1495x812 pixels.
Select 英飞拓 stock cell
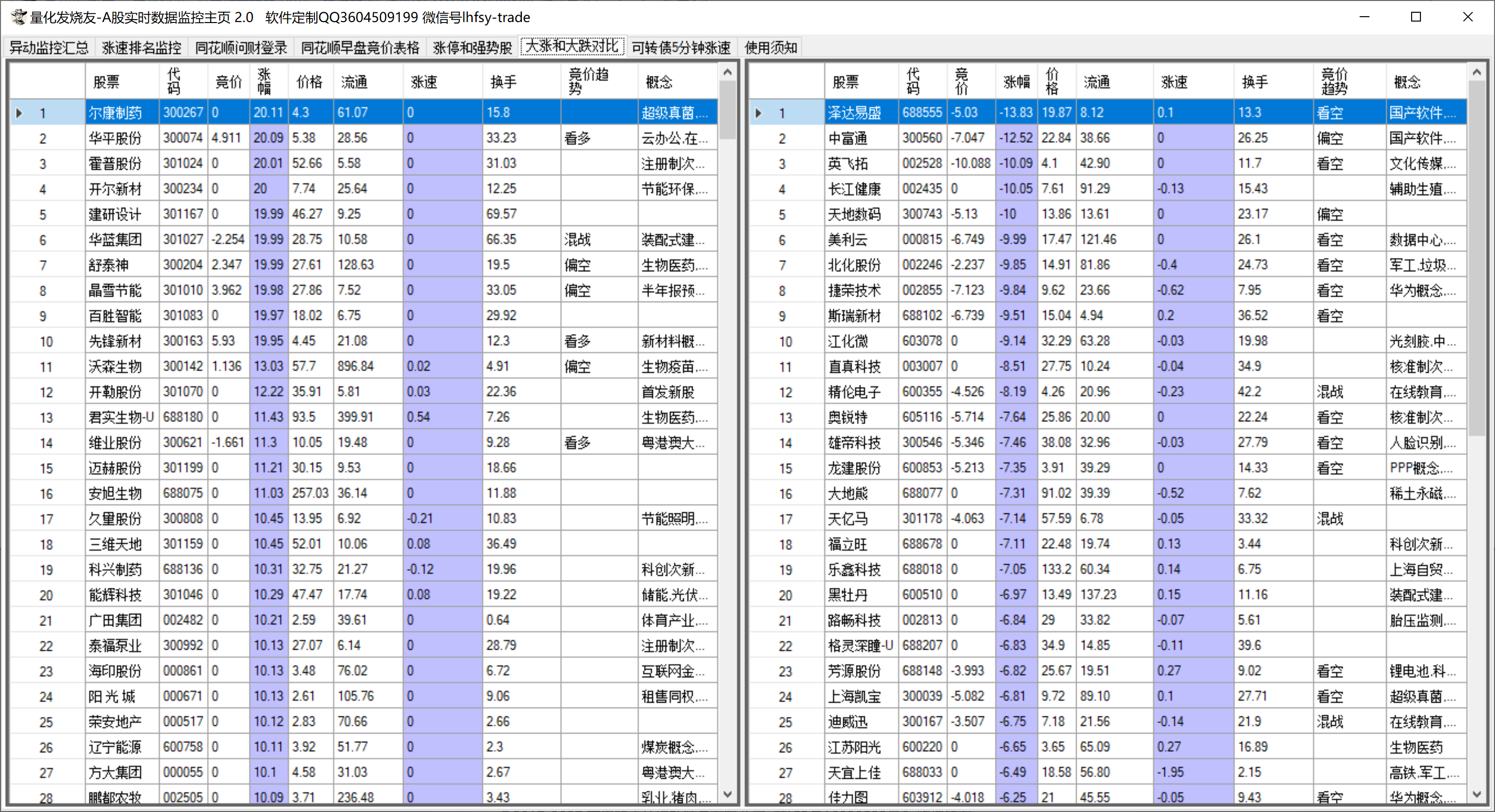[x=861, y=164]
